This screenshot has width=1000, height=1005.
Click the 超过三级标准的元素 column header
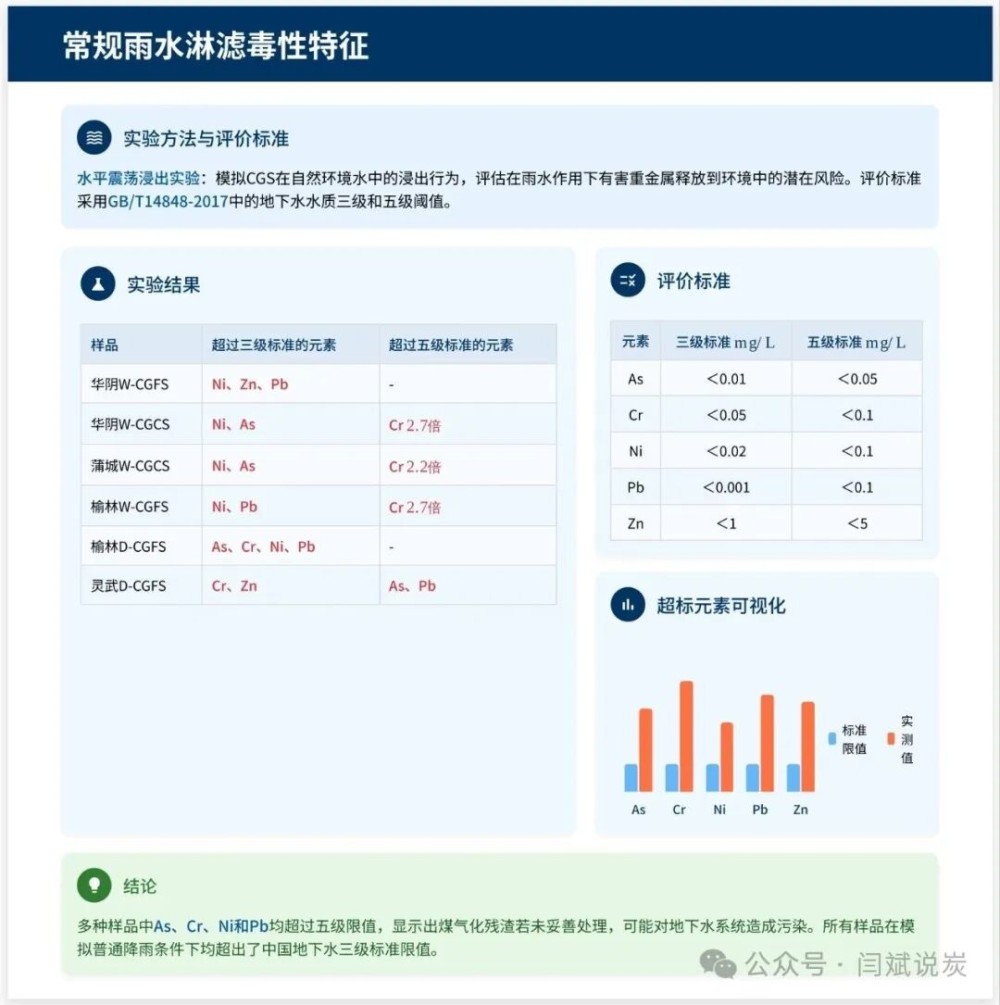tap(273, 345)
